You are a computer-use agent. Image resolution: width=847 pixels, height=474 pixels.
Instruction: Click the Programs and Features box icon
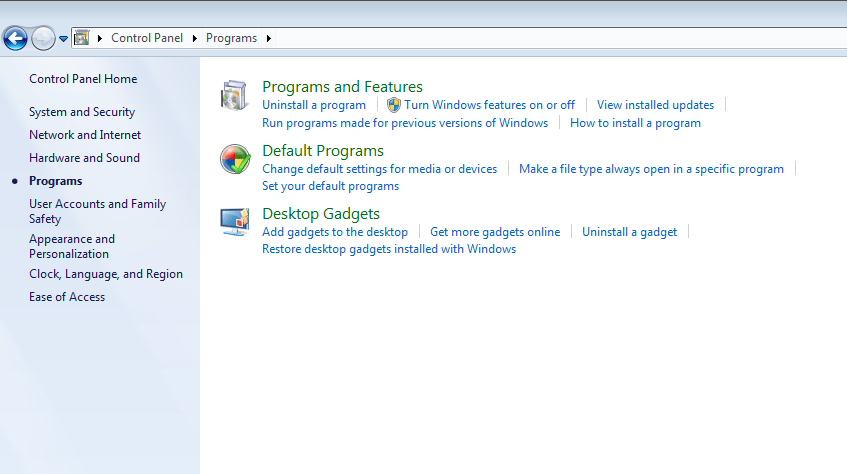point(234,96)
